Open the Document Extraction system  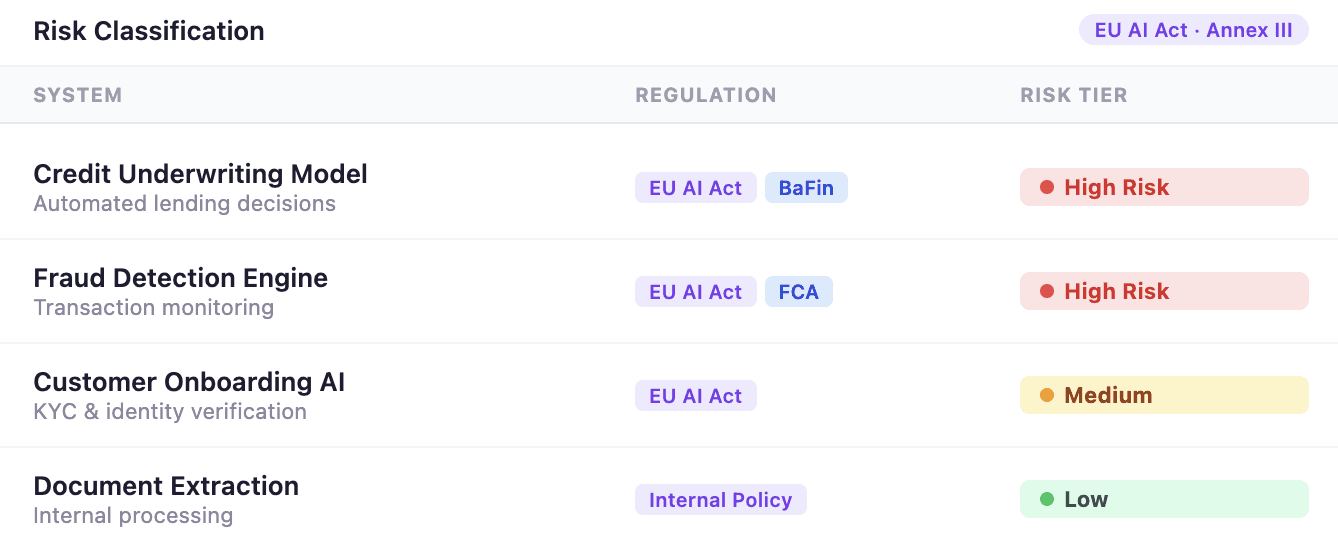166,486
